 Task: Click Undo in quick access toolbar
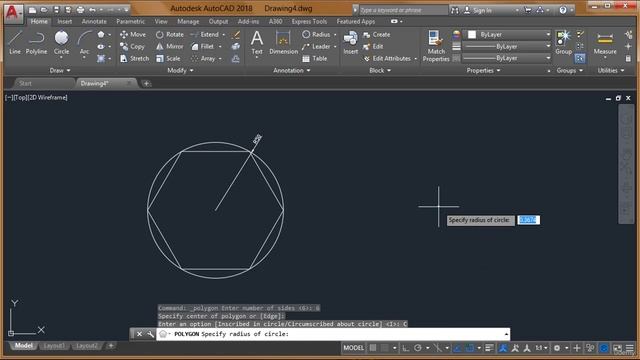point(92,10)
